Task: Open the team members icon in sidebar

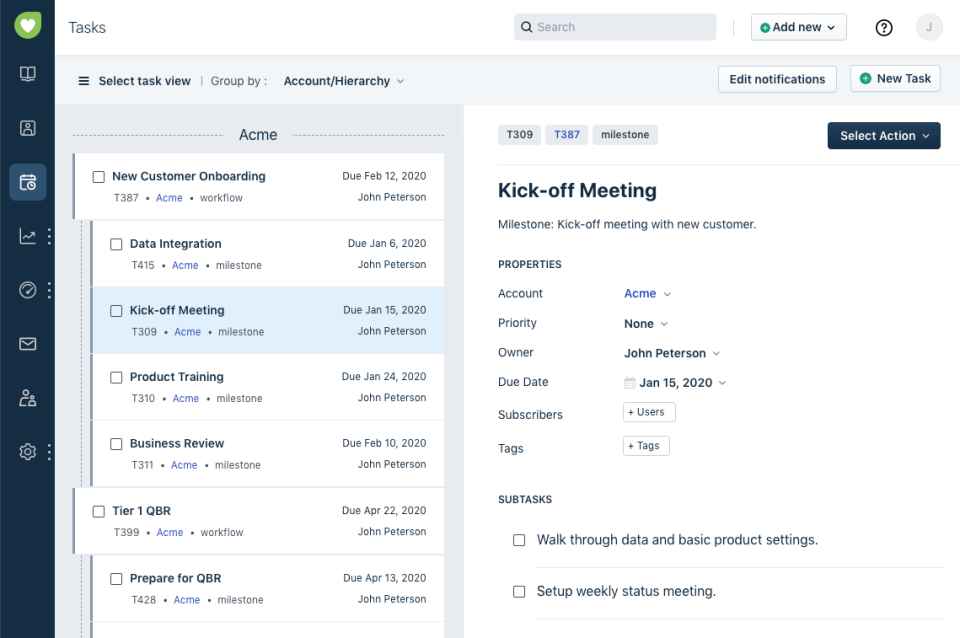Action: pyautogui.click(x=27, y=398)
